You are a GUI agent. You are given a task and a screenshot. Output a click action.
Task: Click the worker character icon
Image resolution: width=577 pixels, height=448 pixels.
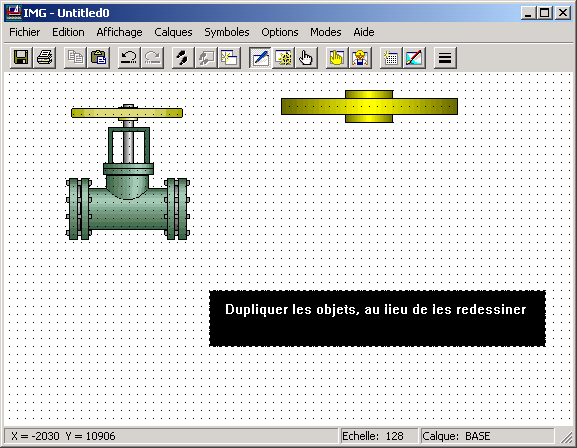[x=360, y=58]
